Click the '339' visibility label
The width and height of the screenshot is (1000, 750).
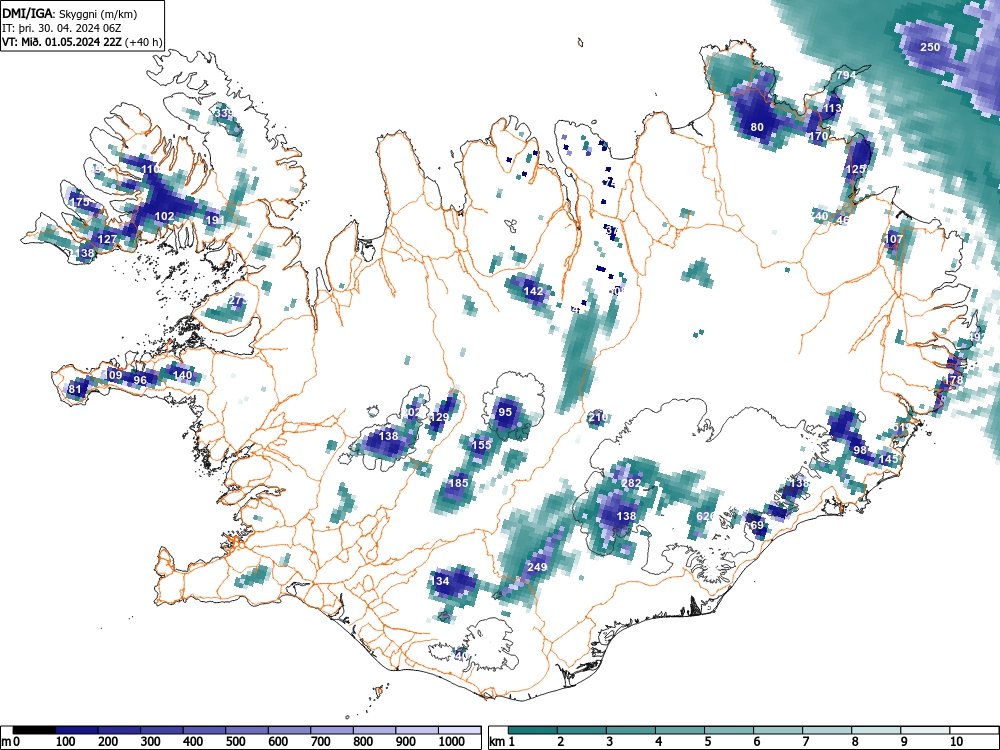tap(224, 114)
